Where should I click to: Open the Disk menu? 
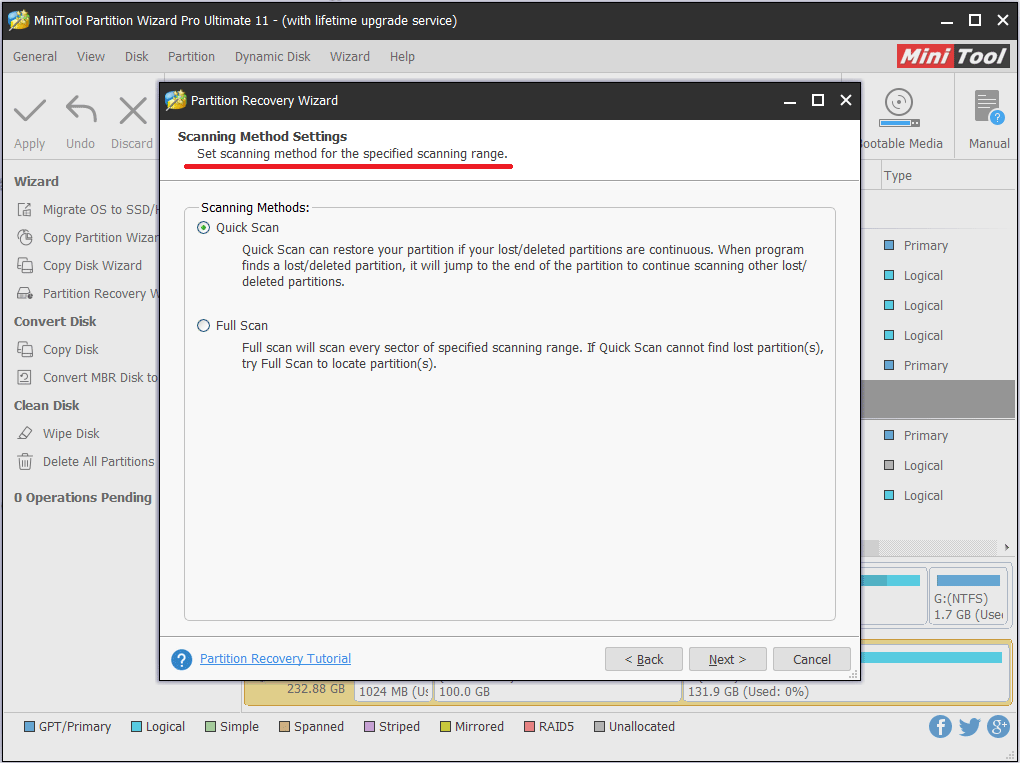137,57
